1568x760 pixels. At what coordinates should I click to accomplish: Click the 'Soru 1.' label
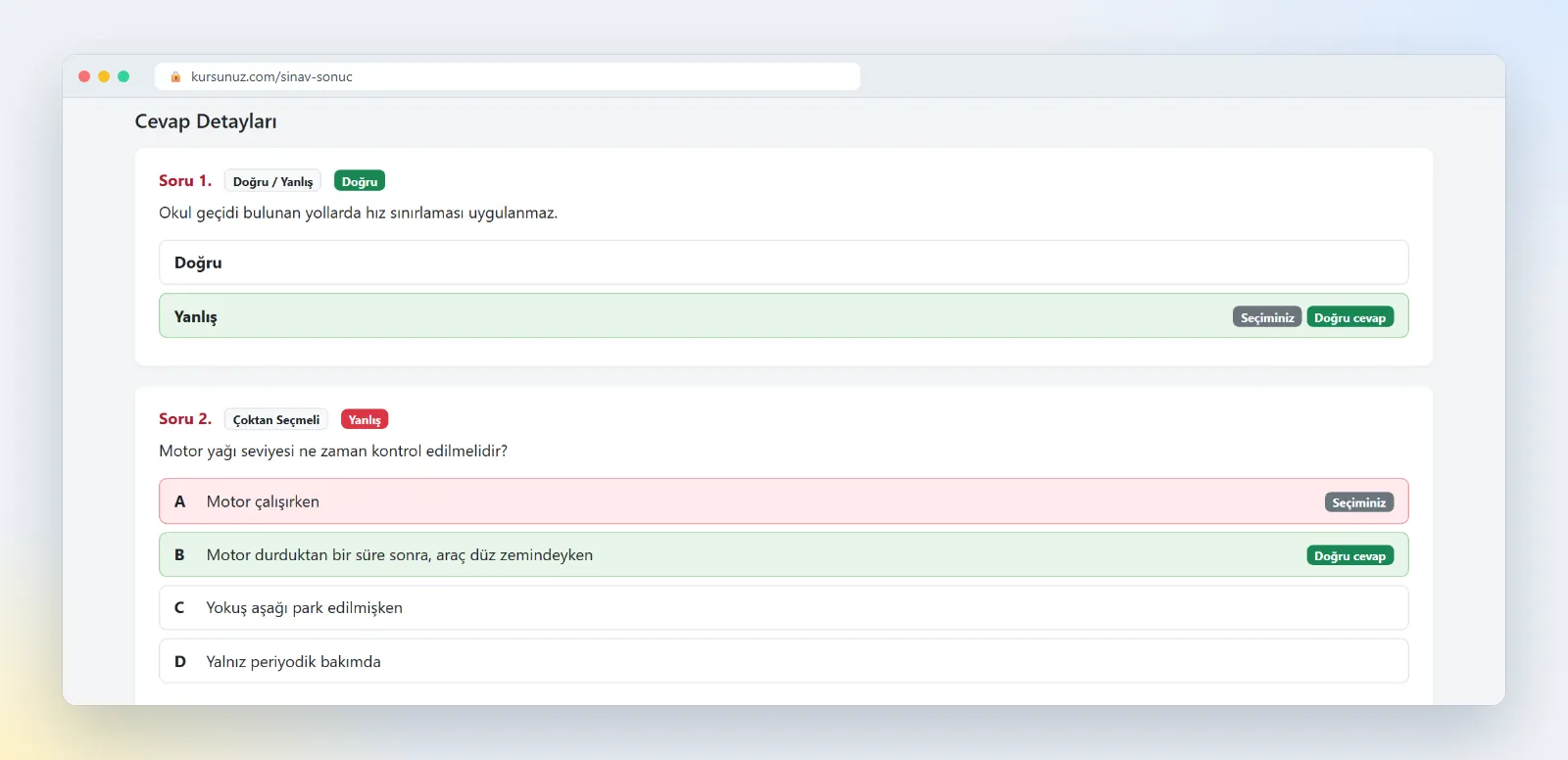(185, 180)
